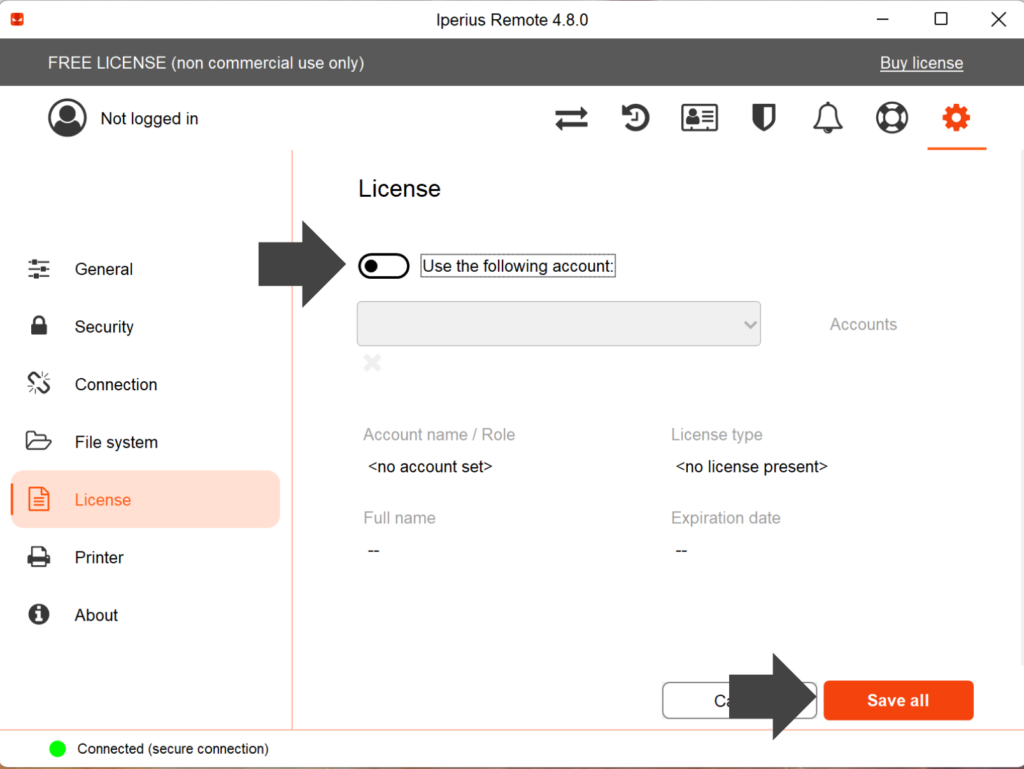Select the <no account set> value
Image resolution: width=1024 pixels, height=769 pixels.
tap(430, 467)
